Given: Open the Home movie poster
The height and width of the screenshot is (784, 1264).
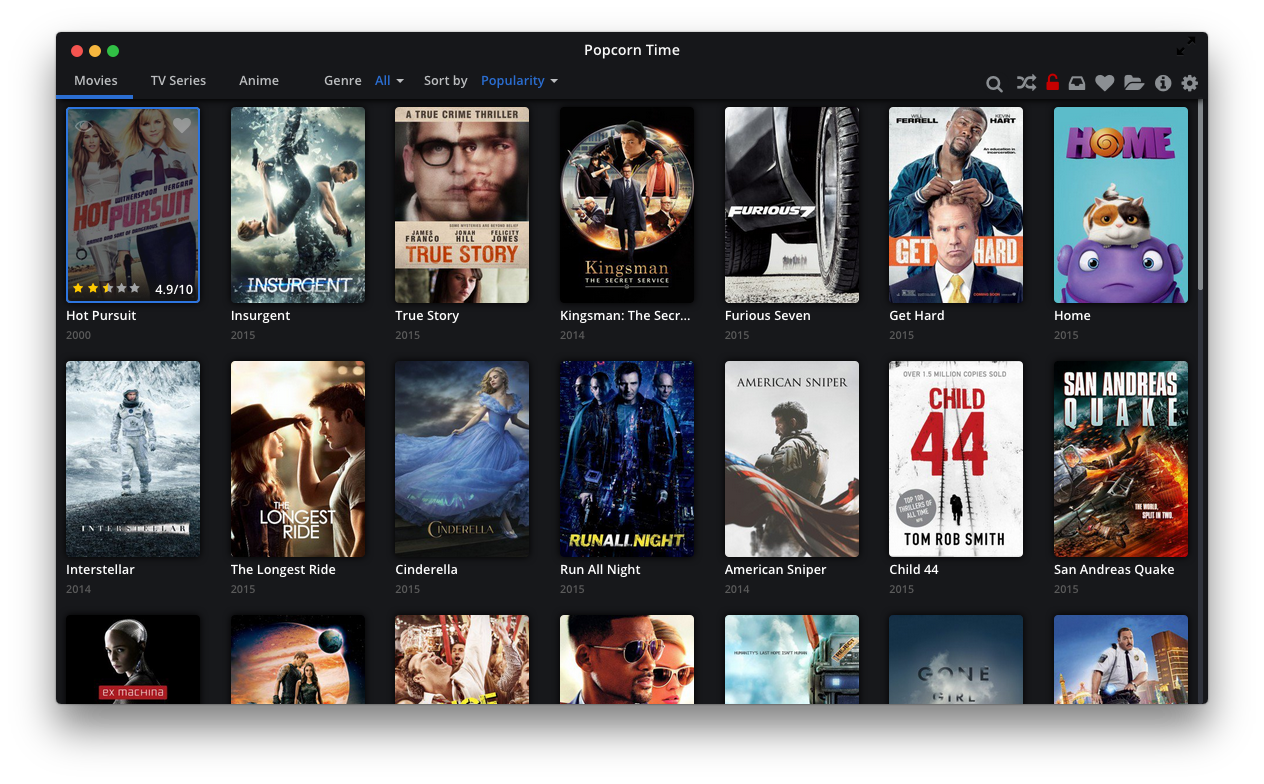Looking at the screenshot, I should point(1121,205).
